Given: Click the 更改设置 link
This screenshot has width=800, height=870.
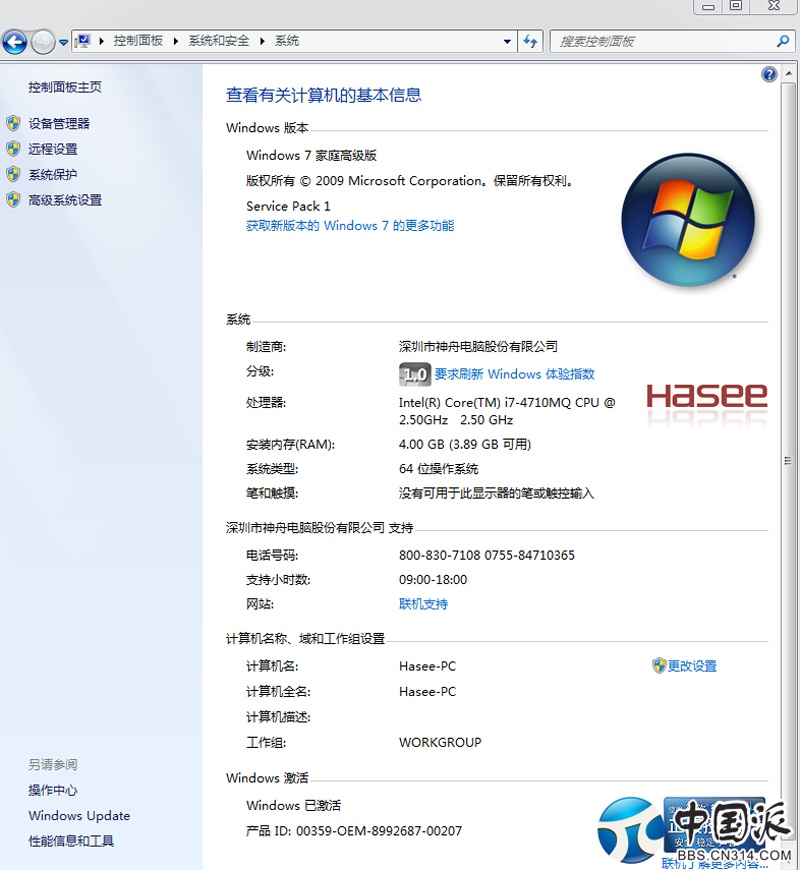Looking at the screenshot, I should tap(692, 666).
